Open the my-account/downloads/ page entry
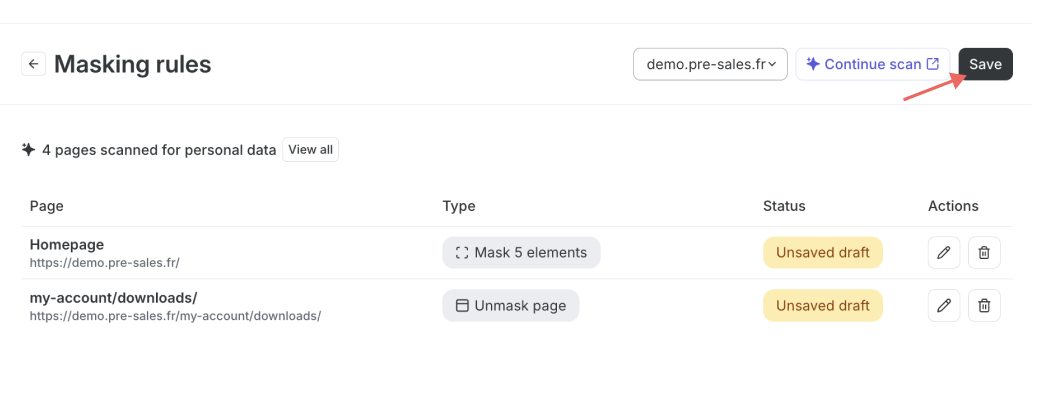The width and height of the screenshot is (1056, 410). (113, 298)
